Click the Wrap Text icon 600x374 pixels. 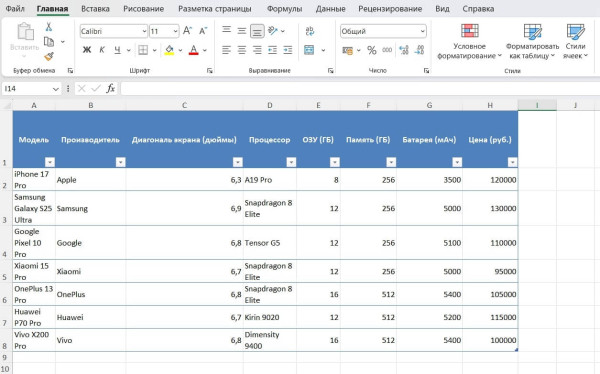(310, 31)
